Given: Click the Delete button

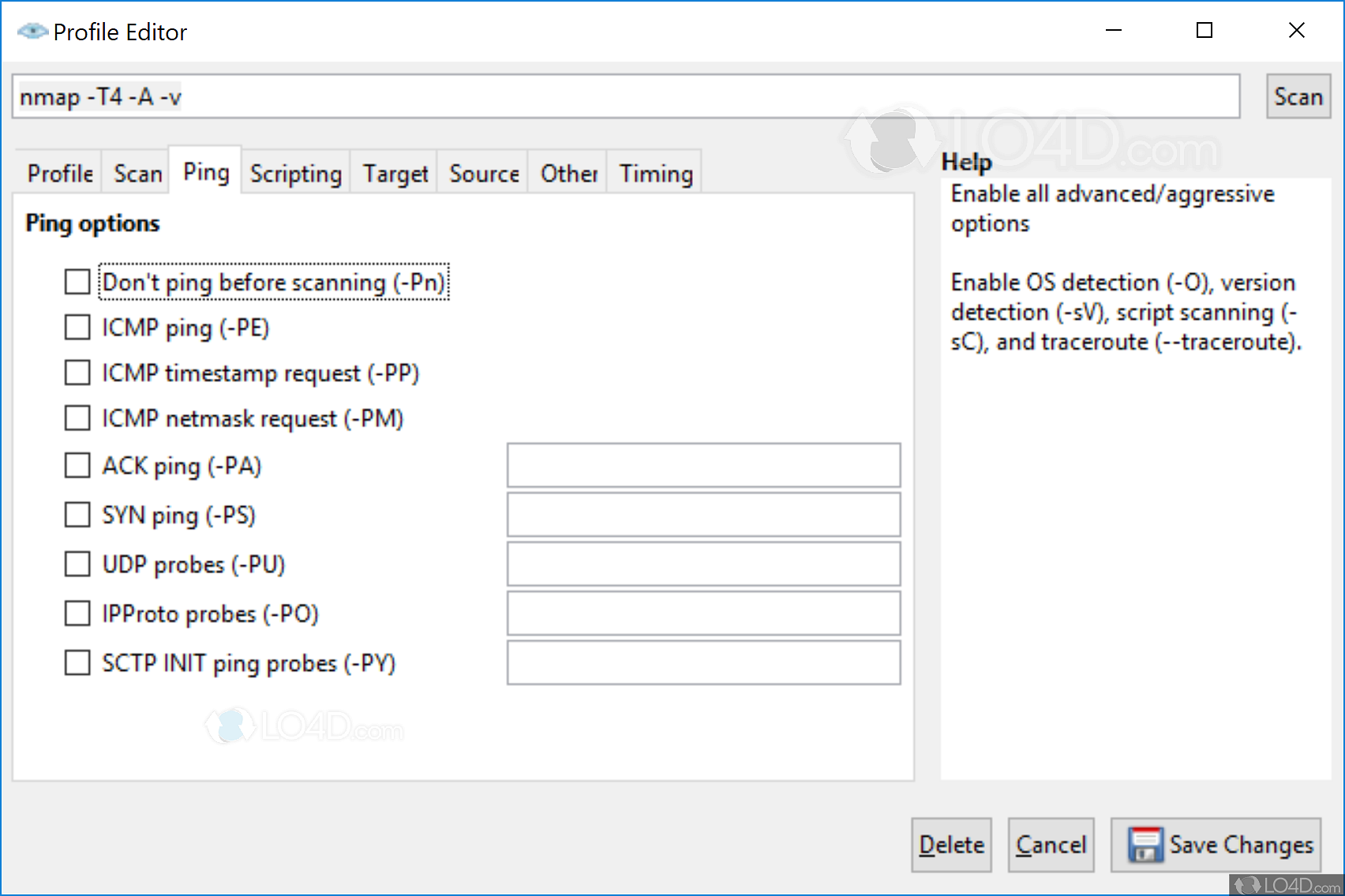Looking at the screenshot, I should tap(950, 844).
